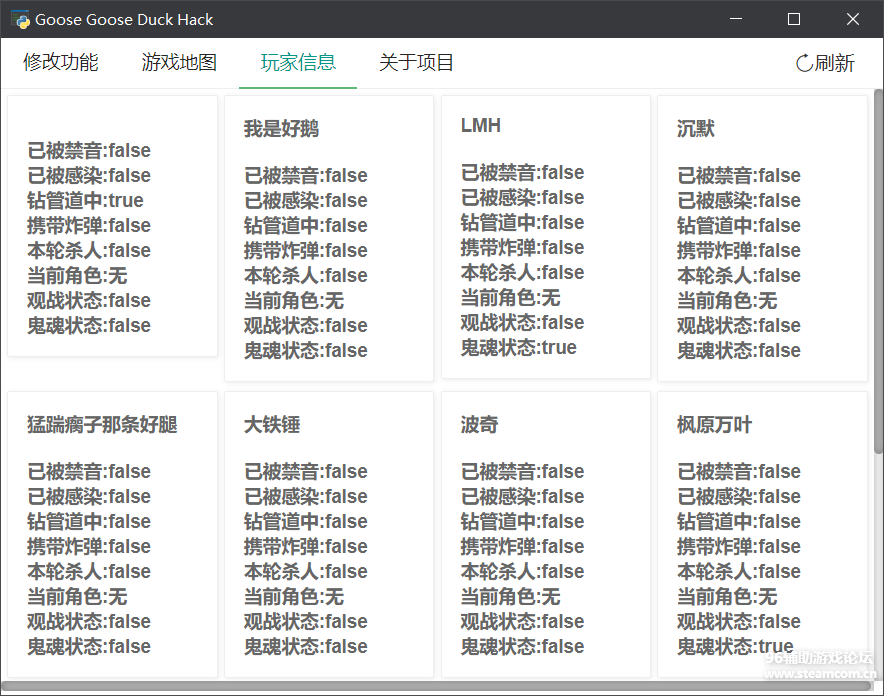884x696 pixels.
Task: Select player 猛踹瘸子那条好腿
Action: 102,425
